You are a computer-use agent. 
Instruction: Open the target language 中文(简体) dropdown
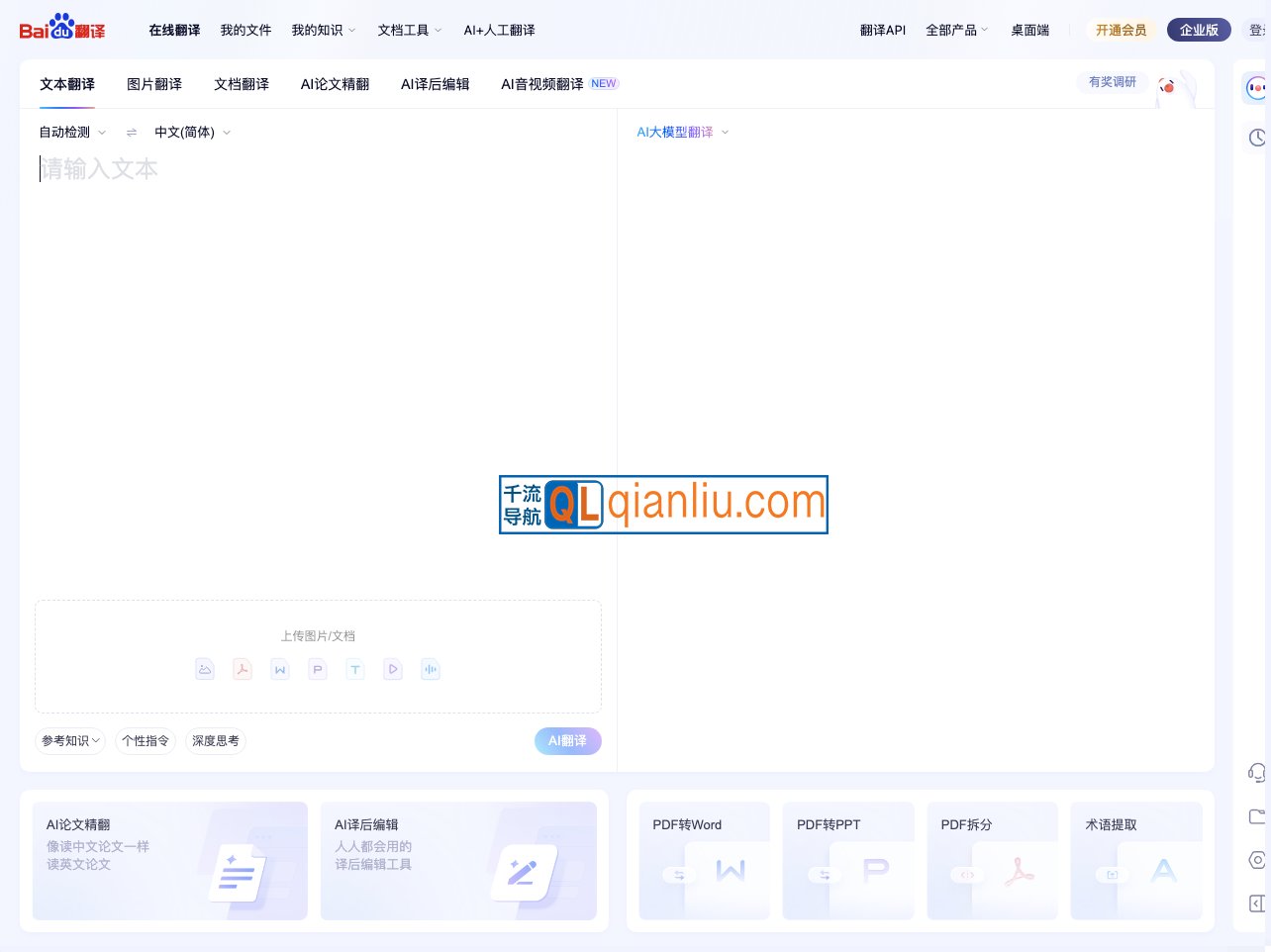191,132
